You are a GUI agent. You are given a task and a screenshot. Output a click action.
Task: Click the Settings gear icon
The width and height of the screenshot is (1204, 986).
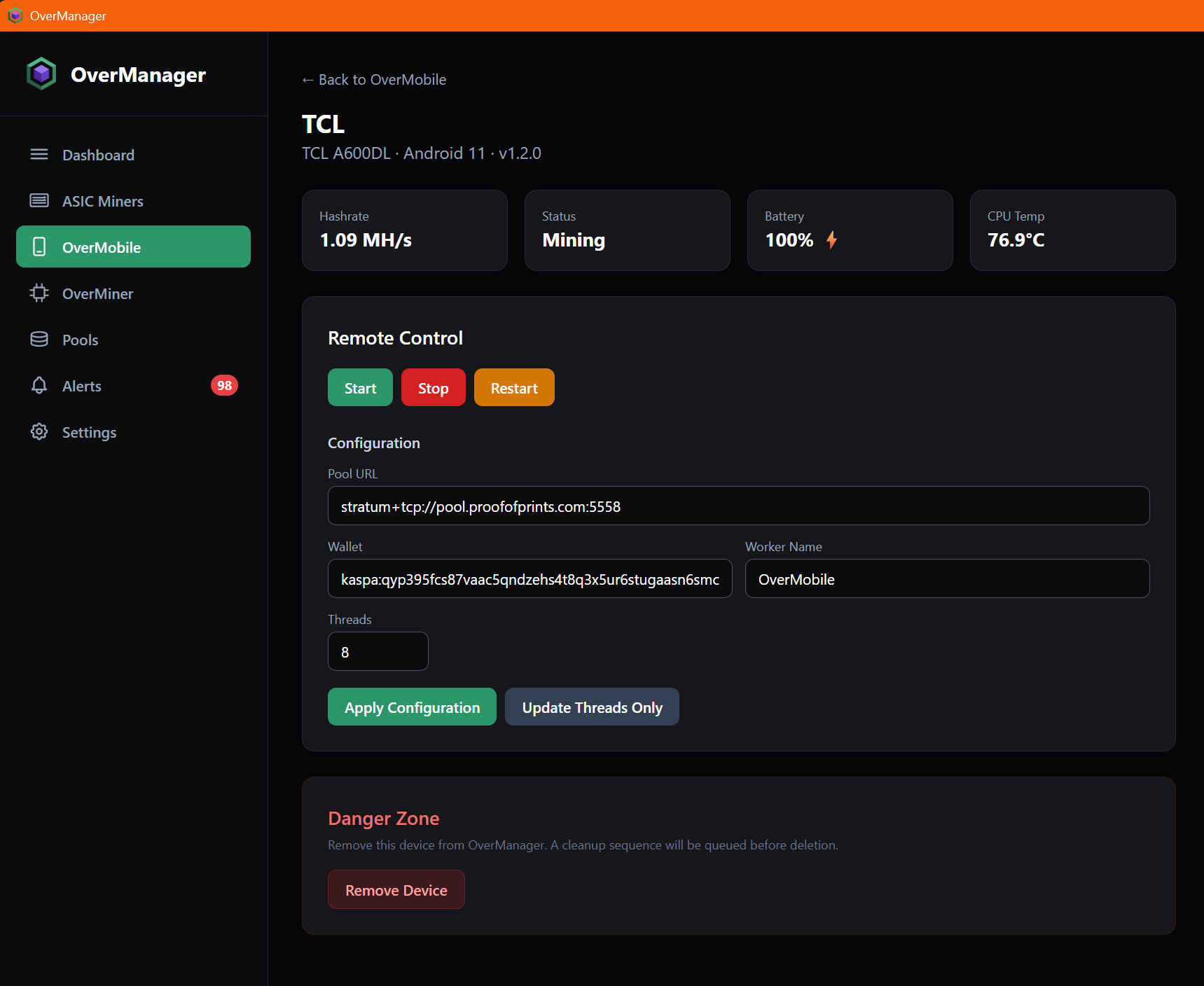[x=39, y=431]
